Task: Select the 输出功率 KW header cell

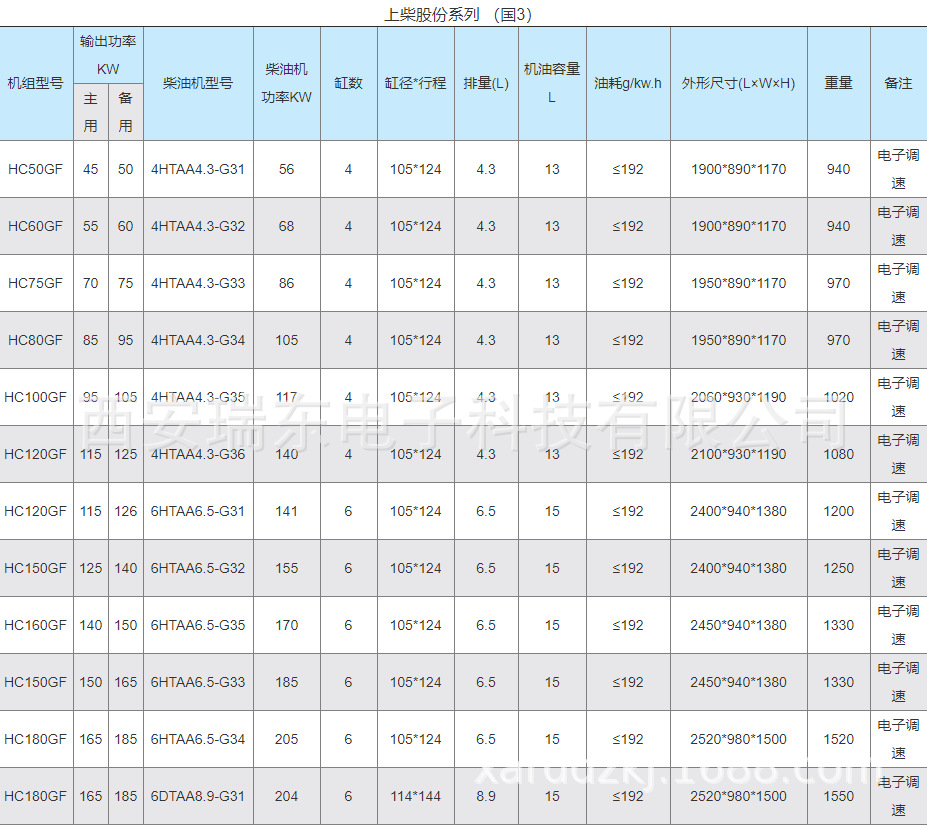Action: [x=108, y=55]
